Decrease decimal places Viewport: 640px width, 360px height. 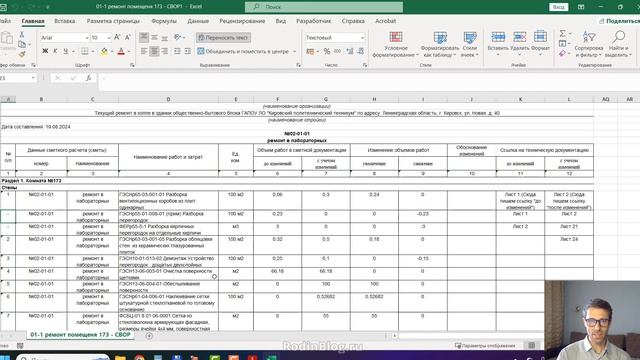tap(360, 51)
